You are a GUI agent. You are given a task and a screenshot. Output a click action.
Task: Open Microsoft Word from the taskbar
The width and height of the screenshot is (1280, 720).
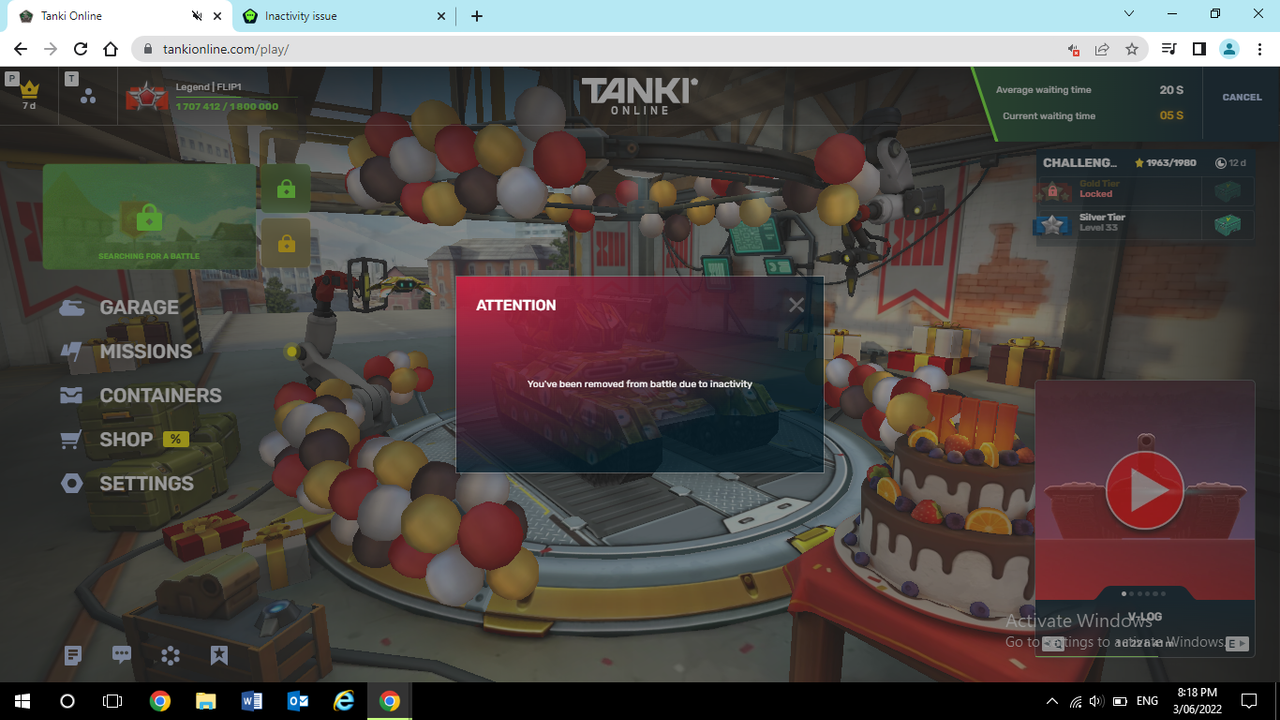(252, 701)
